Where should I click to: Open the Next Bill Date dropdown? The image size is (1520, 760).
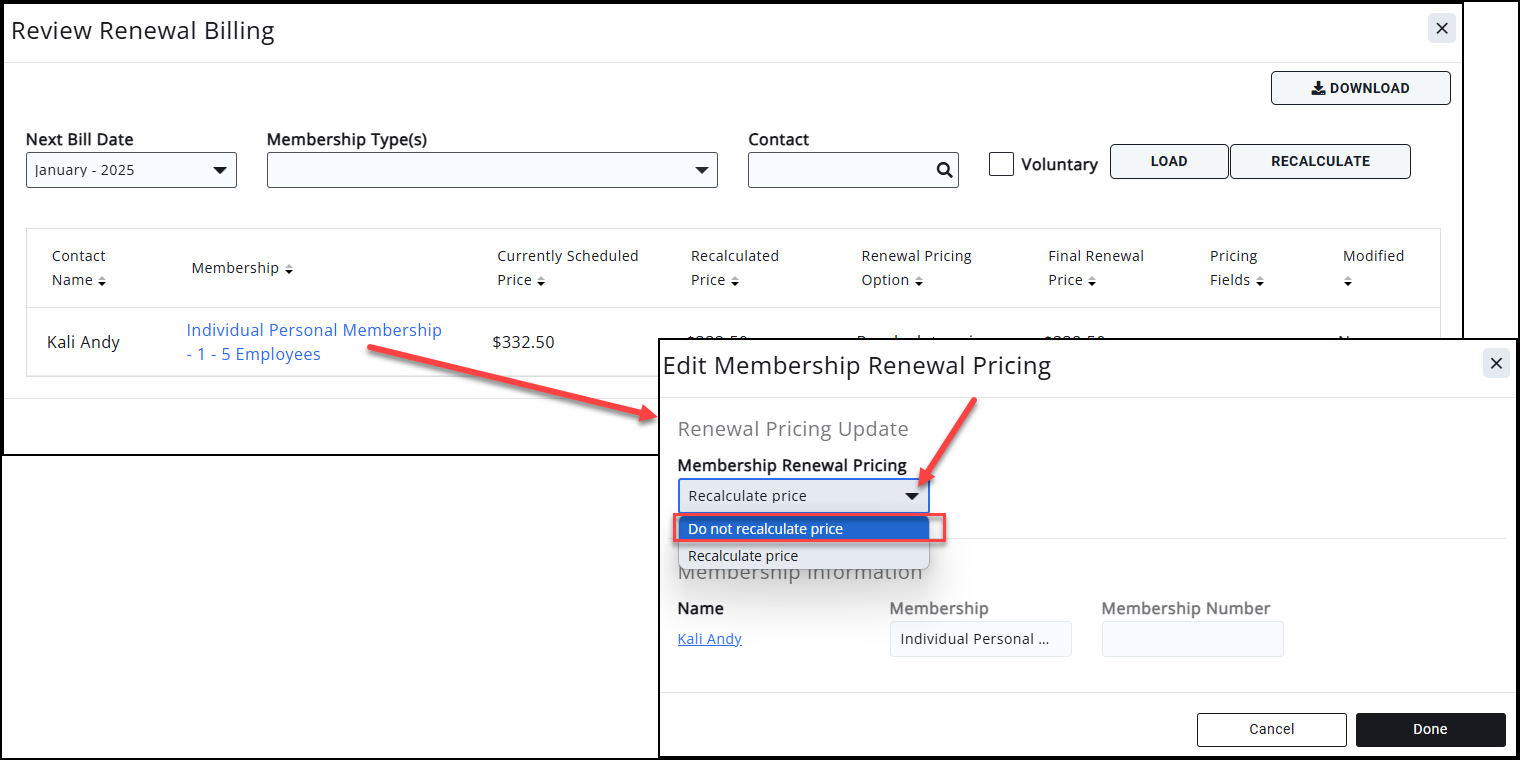(x=131, y=170)
